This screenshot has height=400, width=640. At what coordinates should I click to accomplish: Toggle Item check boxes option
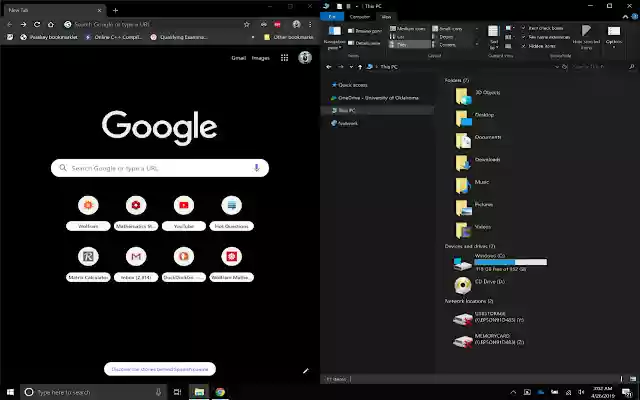[542, 28]
